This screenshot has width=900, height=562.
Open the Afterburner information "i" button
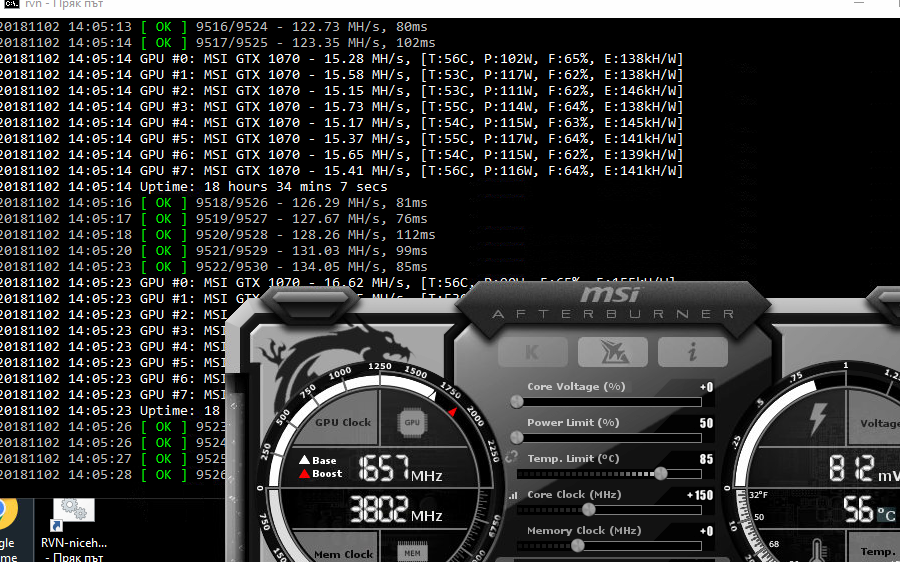pyautogui.click(x=692, y=351)
